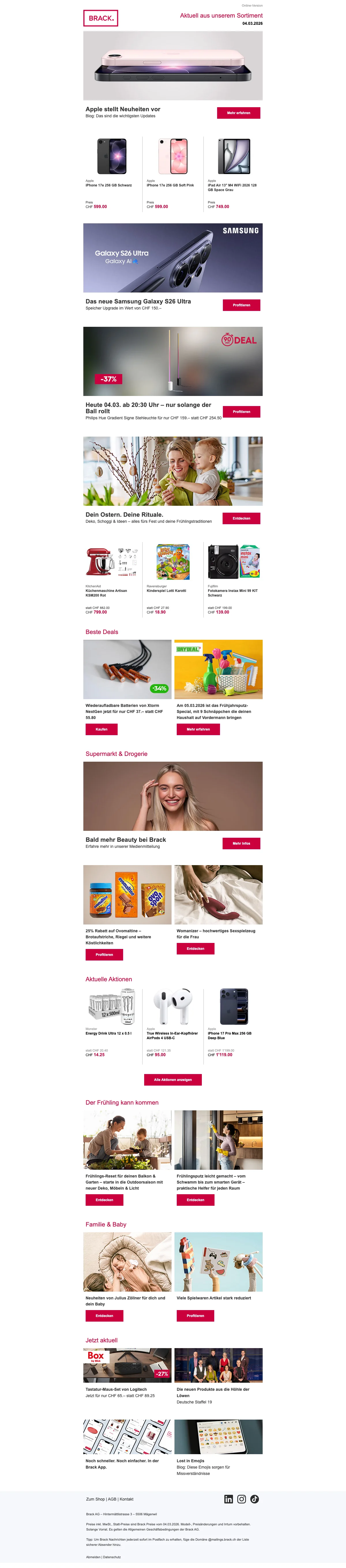Open the KitchenAid Küchenmaschine Artisan thumbnail
This screenshot has height=1568, width=346.
112,562
